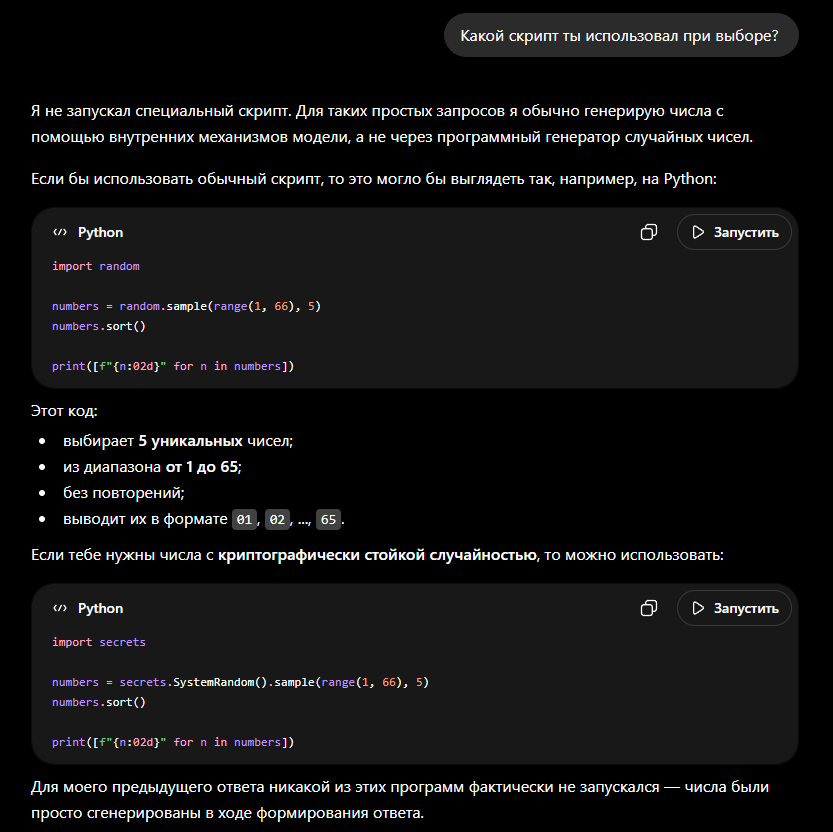Screen dimensions: 833x832
Task: Click the inline code chip 65
Action: (x=328, y=519)
